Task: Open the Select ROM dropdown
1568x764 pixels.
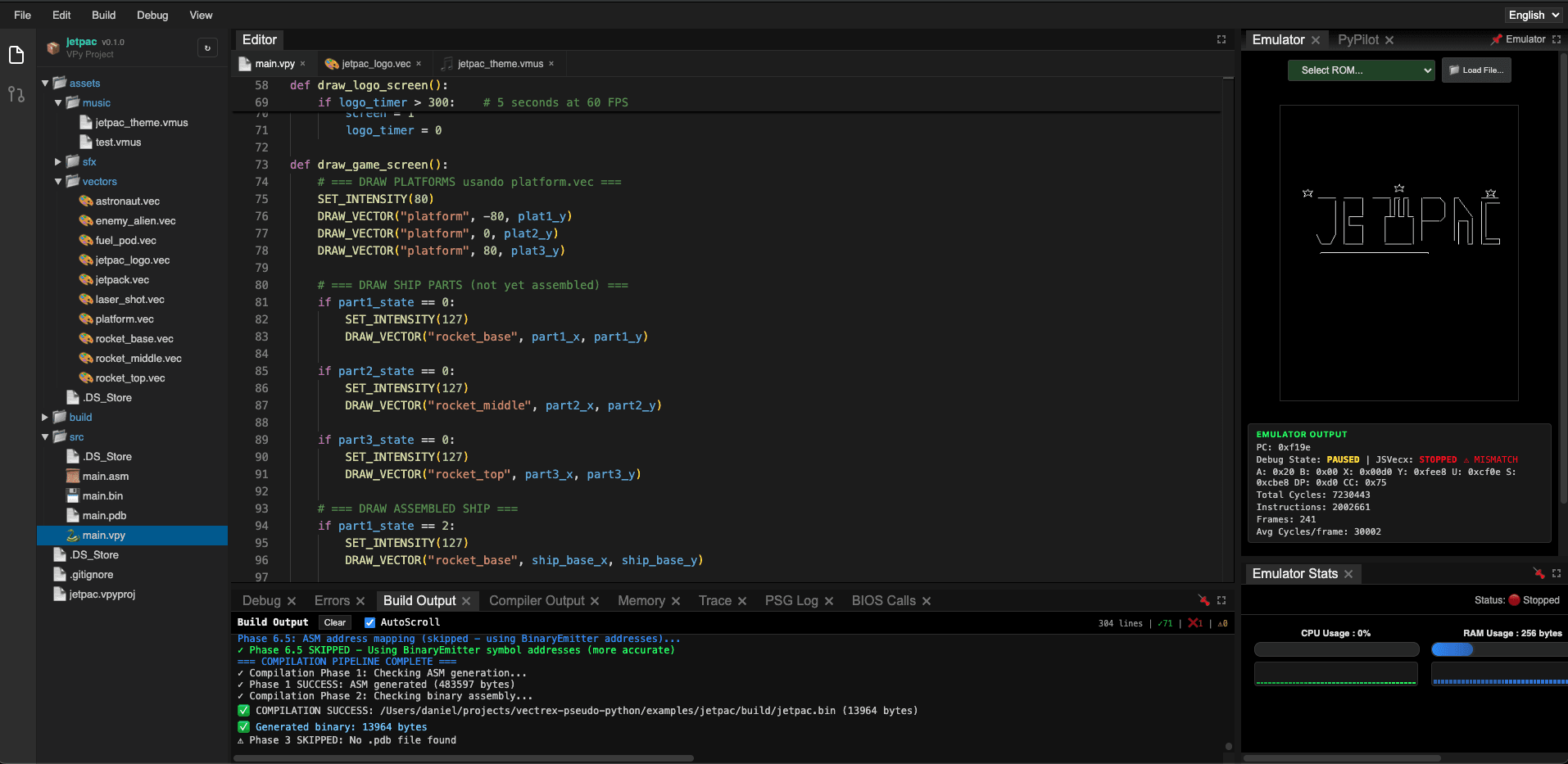Action: [1360, 70]
